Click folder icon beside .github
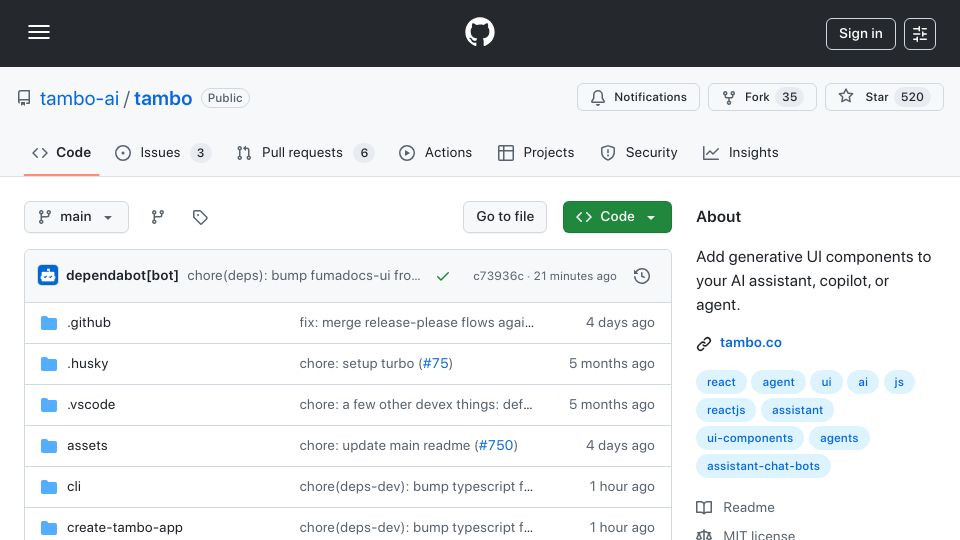The image size is (960, 540). tap(49, 323)
